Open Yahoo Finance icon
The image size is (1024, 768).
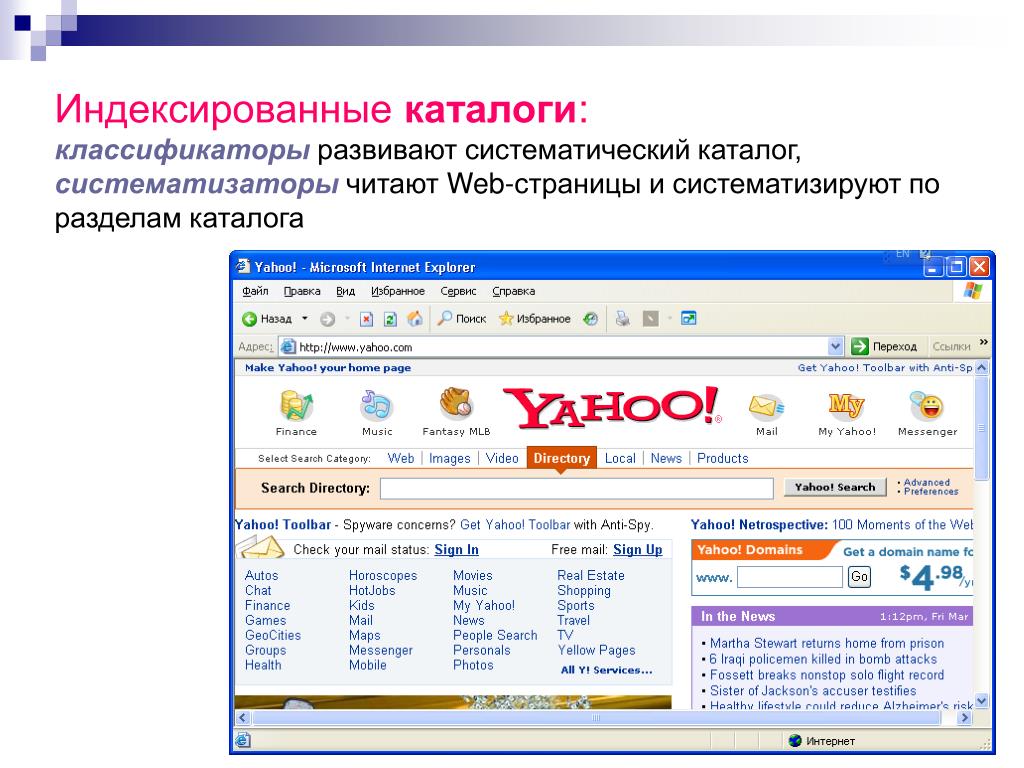coord(296,406)
